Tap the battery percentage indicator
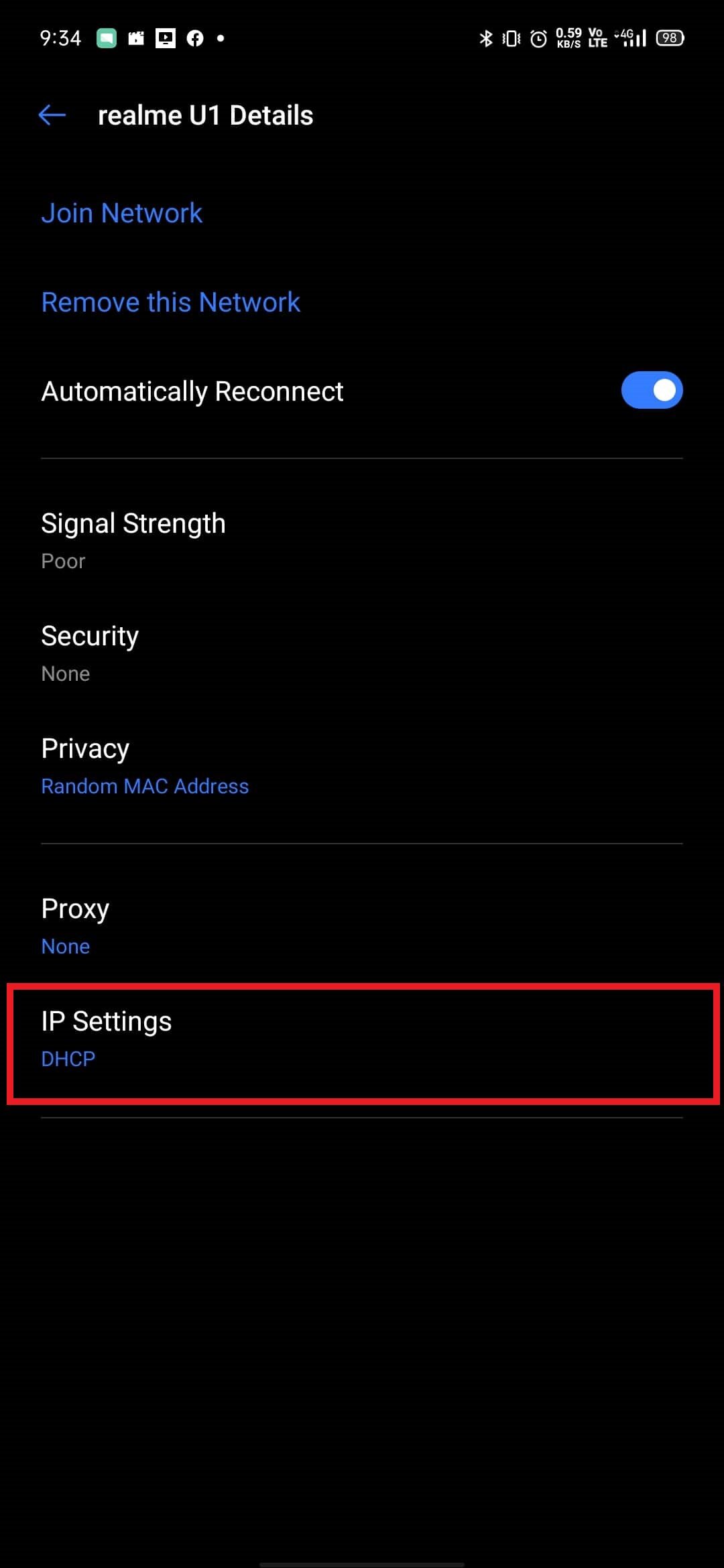This screenshot has height=1568, width=724. [x=668, y=38]
